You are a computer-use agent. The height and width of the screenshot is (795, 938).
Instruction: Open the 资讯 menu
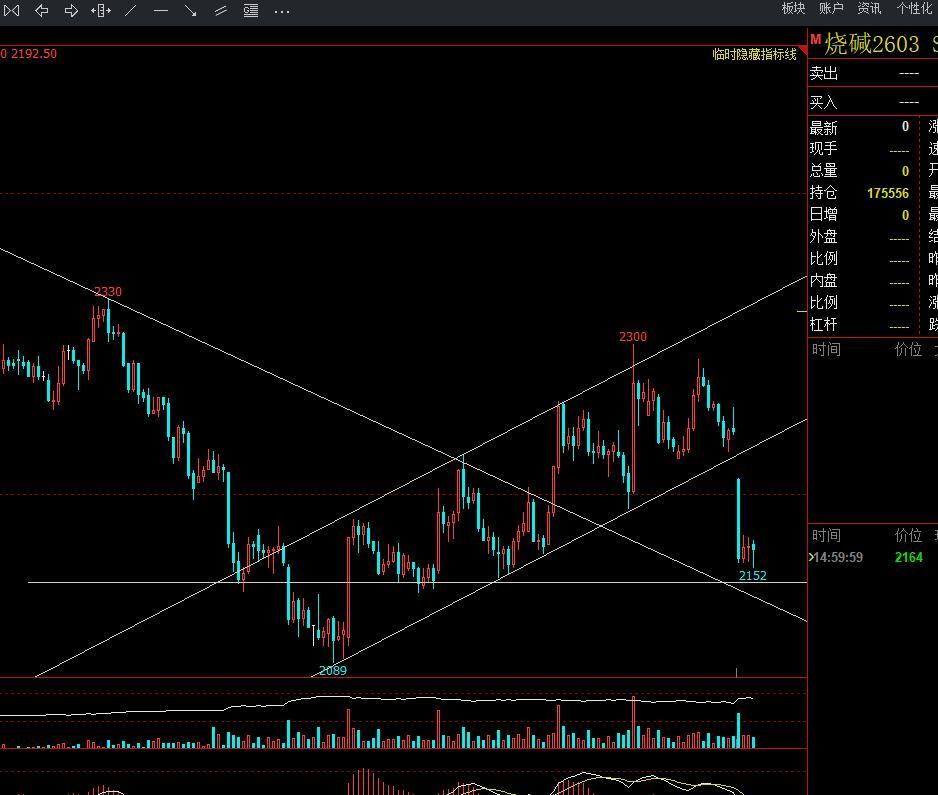click(869, 8)
